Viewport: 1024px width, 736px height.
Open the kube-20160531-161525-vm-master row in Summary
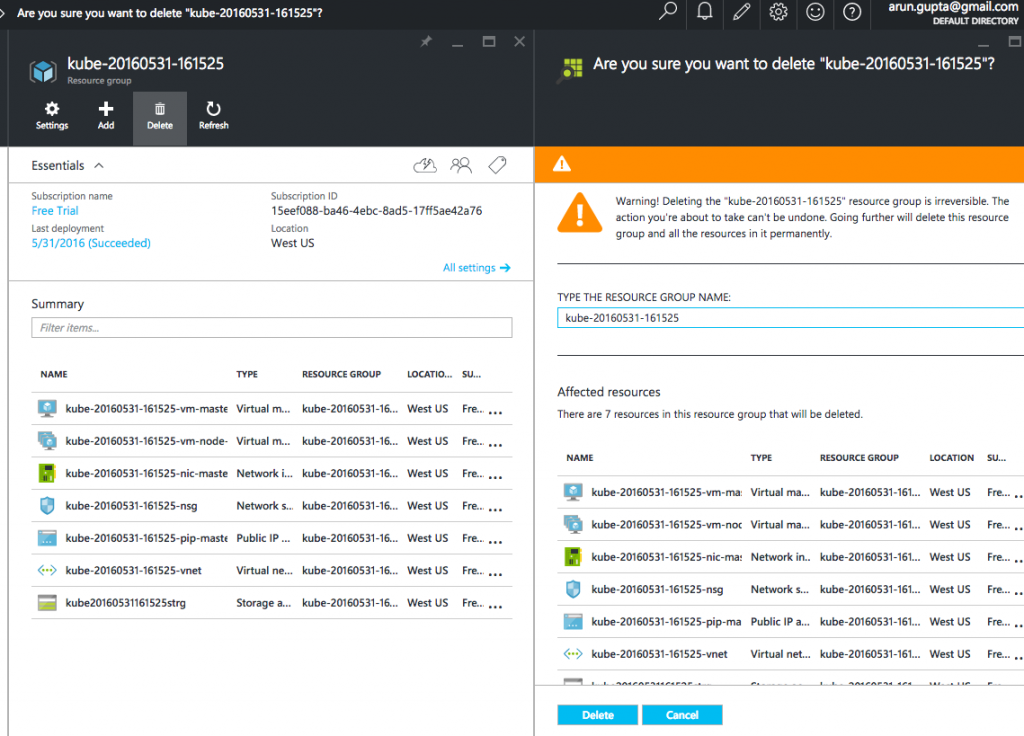(x=272, y=409)
